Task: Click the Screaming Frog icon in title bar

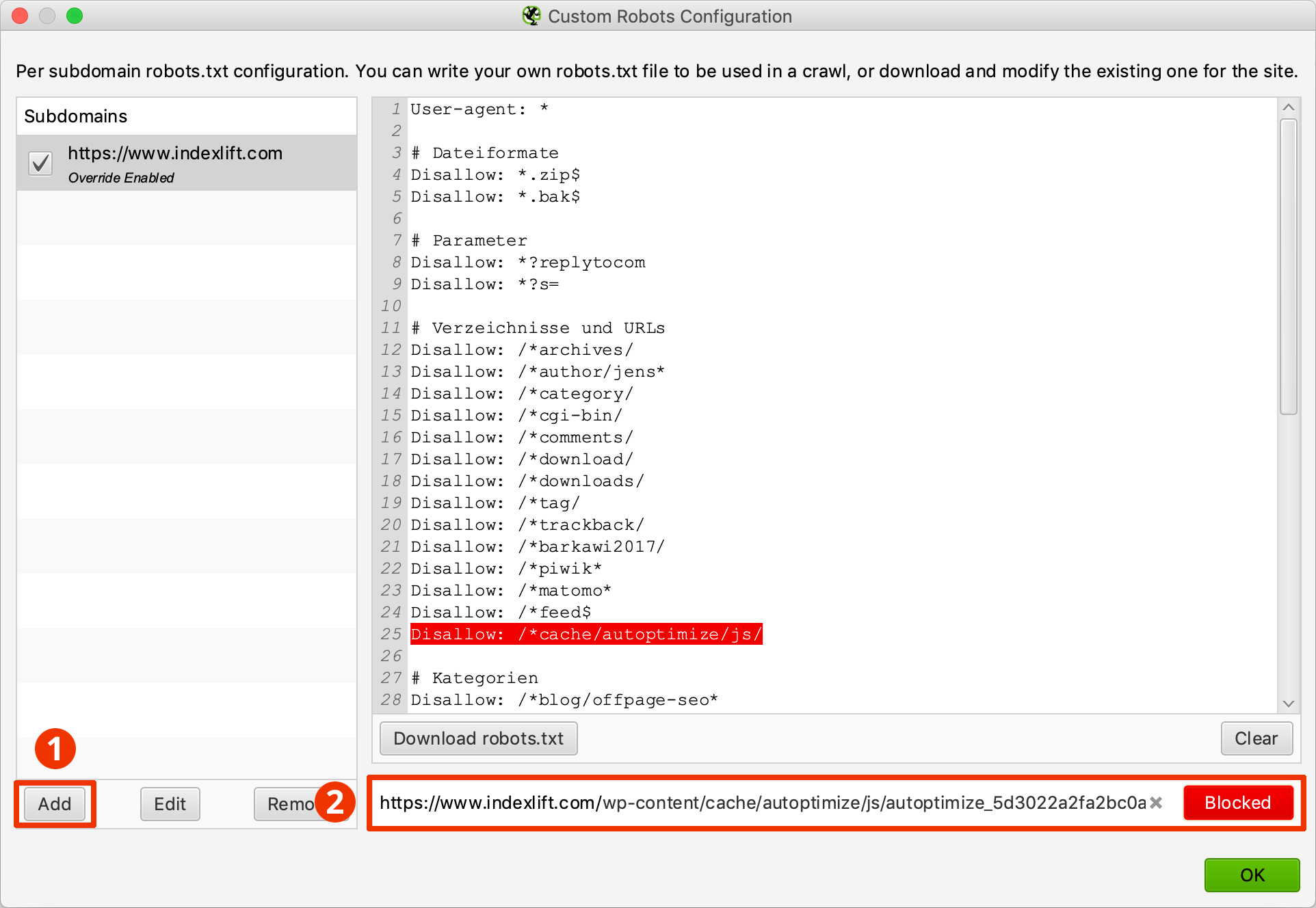Action: click(531, 16)
